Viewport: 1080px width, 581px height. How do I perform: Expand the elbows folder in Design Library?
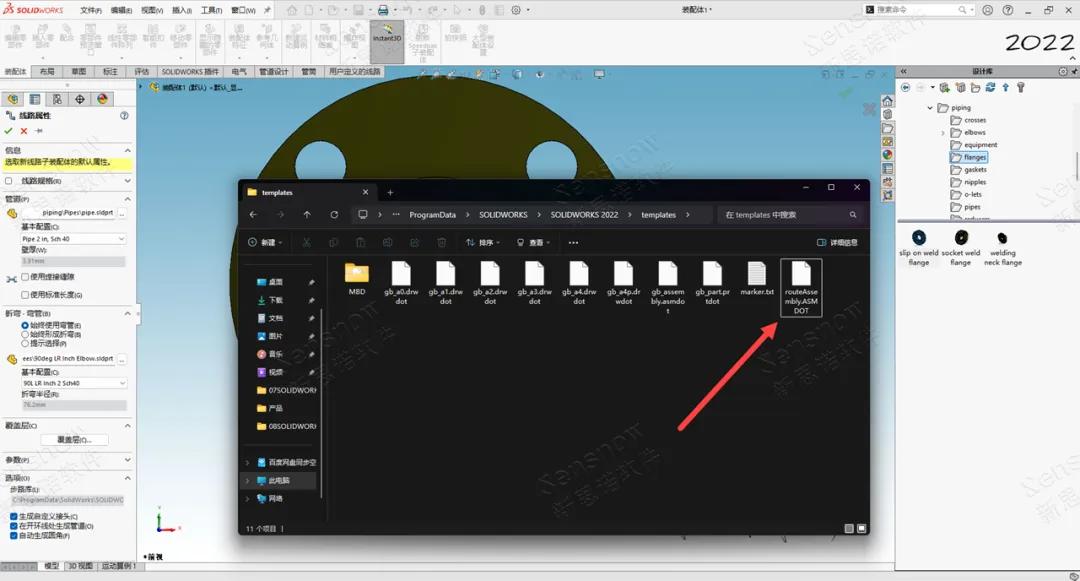943,132
